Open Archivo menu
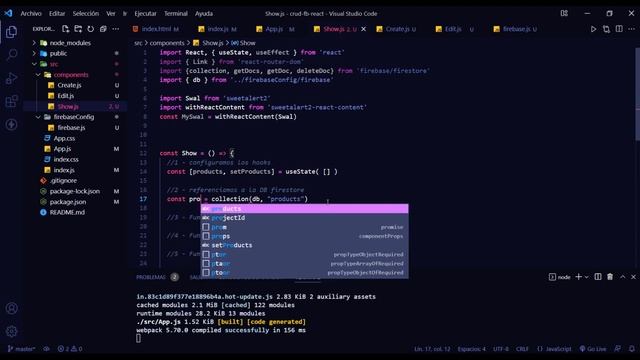The width and height of the screenshot is (640, 360). pyautogui.click(x=31, y=13)
